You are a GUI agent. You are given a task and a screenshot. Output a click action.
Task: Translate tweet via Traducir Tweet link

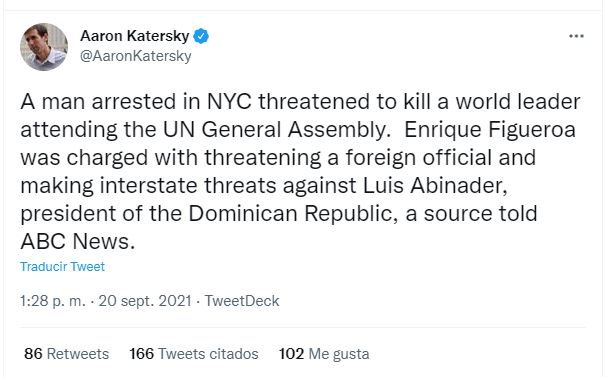click(62, 267)
